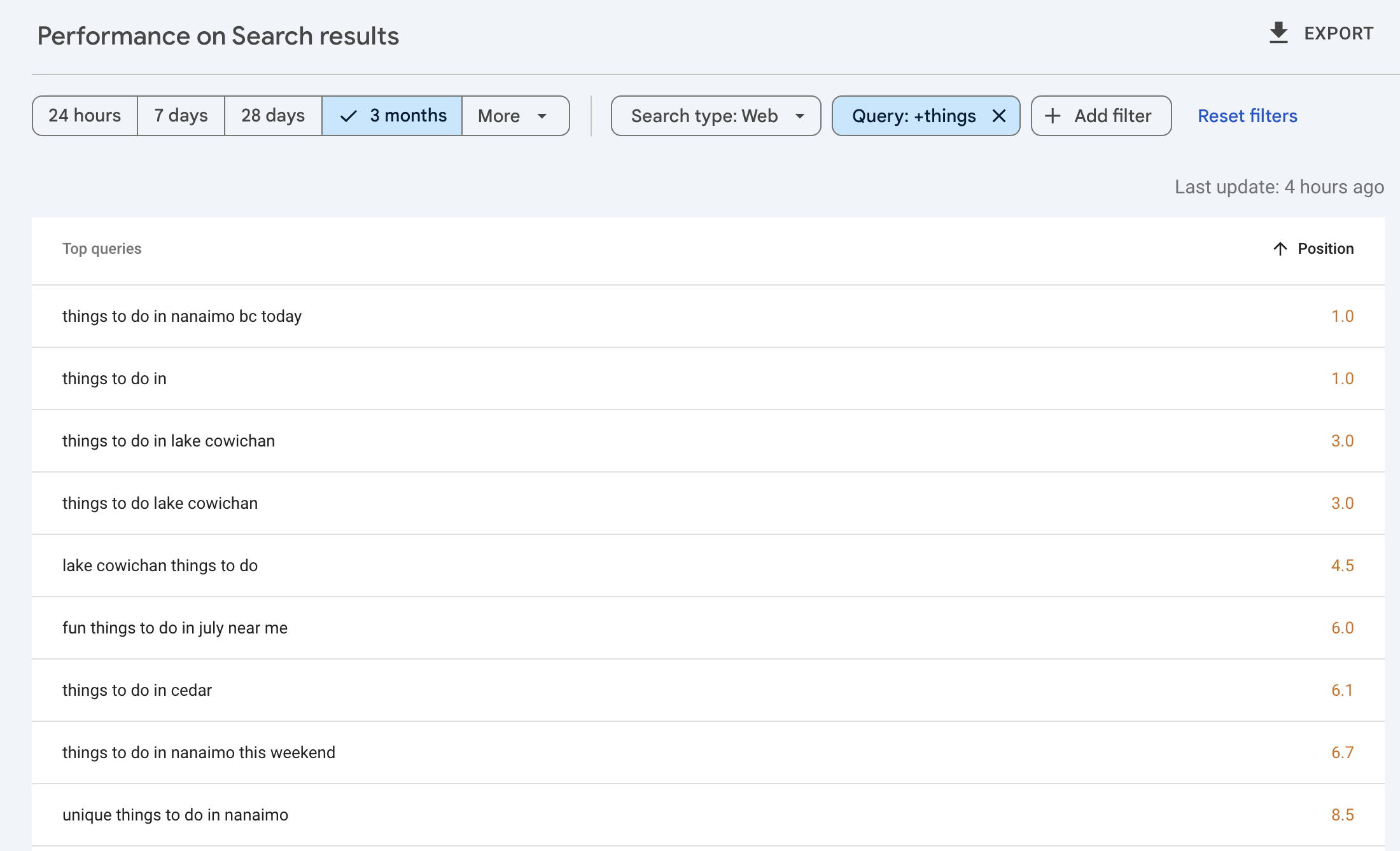This screenshot has height=851, width=1400.
Task: Click the Search type dropdown arrow
Action: (800, 116)
